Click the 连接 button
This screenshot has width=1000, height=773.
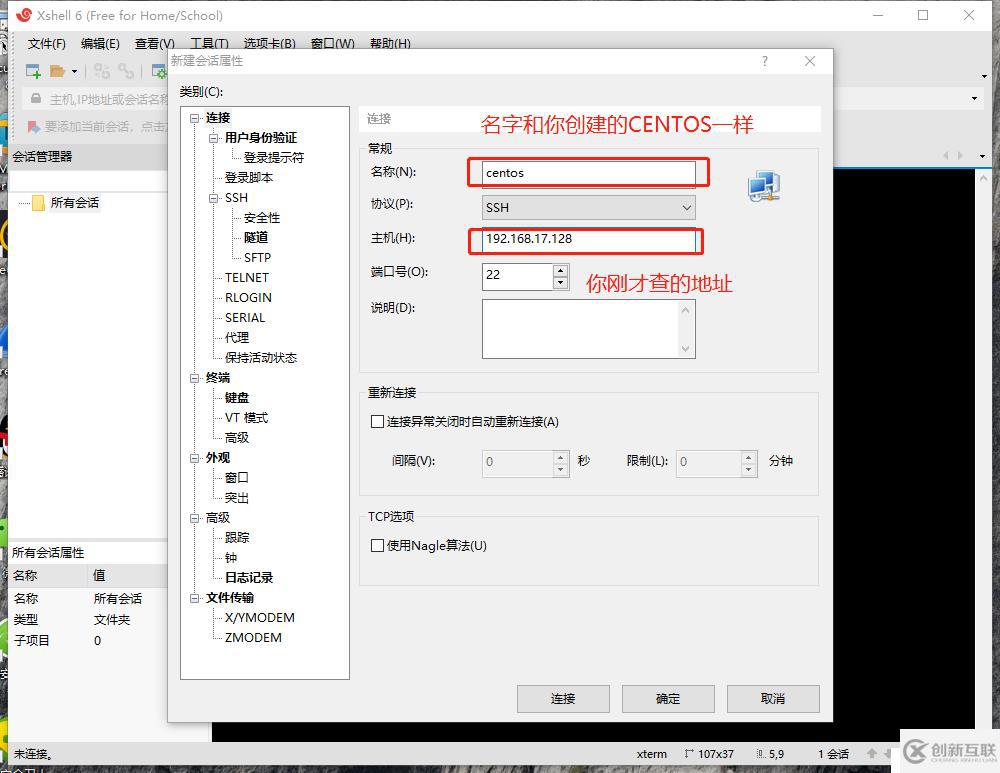tap(563, 699)
